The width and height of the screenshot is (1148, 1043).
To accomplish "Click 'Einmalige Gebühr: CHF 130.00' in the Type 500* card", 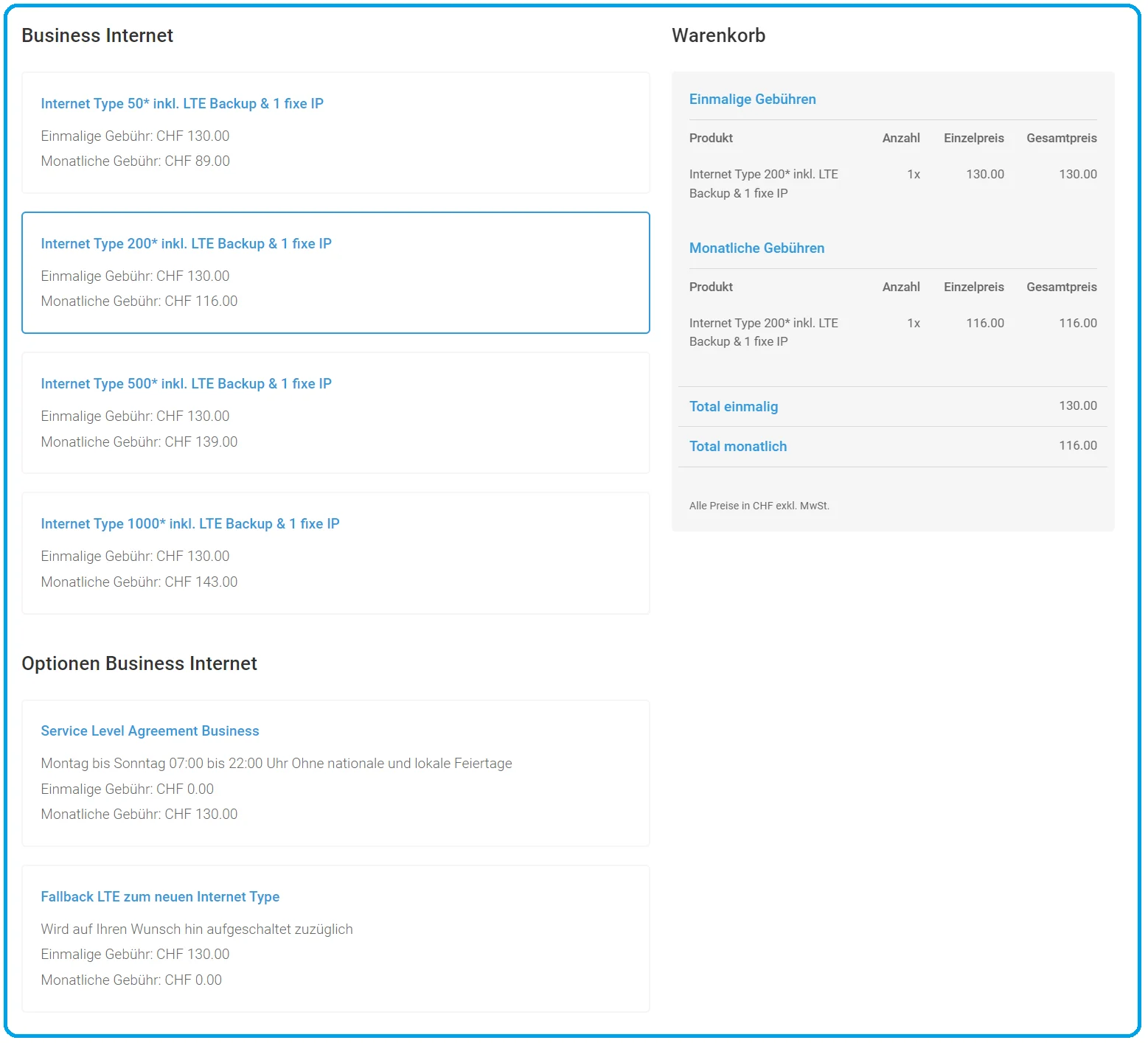I will 136,416.
